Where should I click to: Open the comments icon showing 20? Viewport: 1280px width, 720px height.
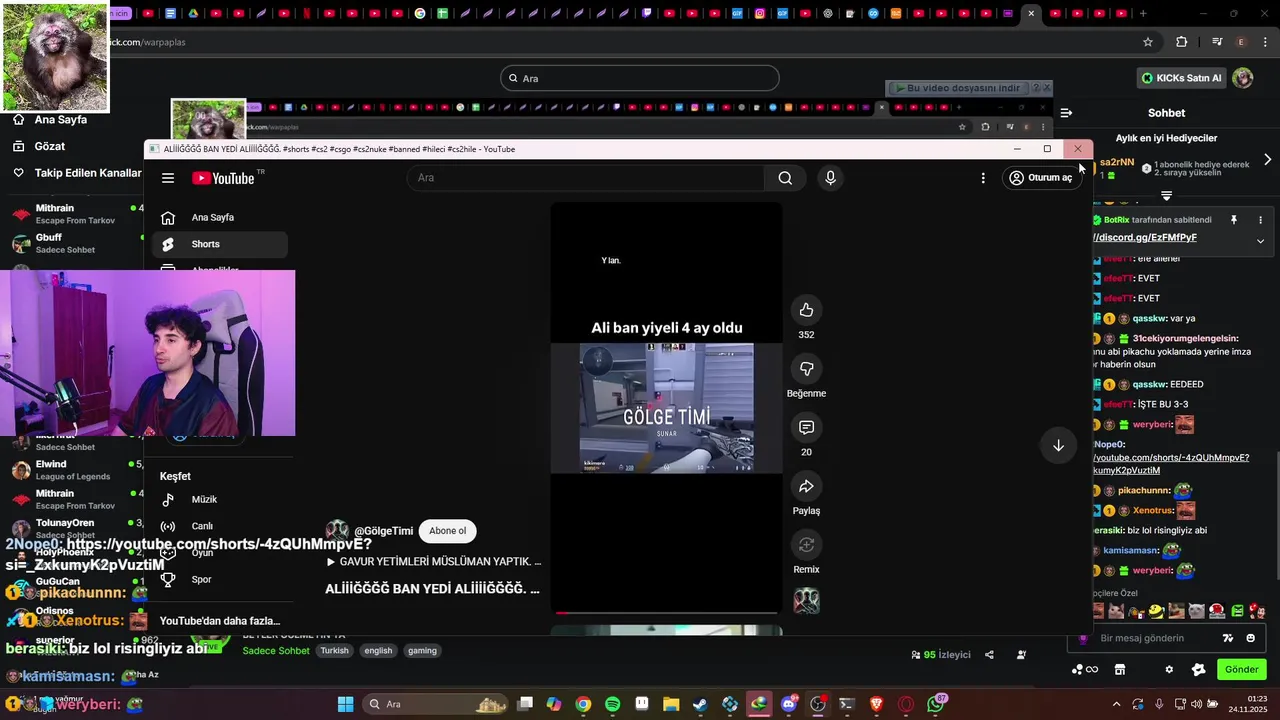[806, 427]
